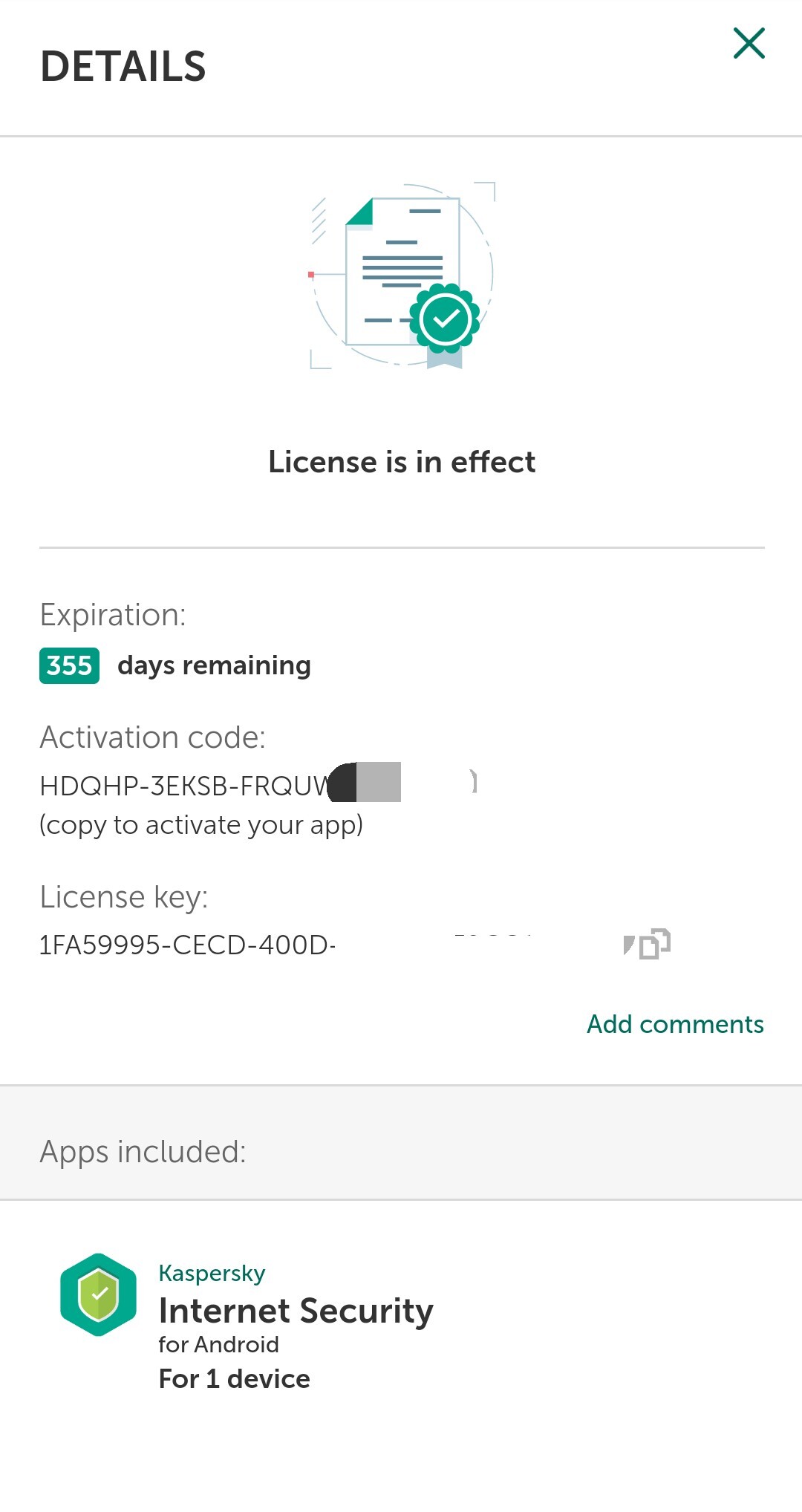Tap the For 1 device label
Screen dimensions: 802x1512
(x=234, y=1379)
